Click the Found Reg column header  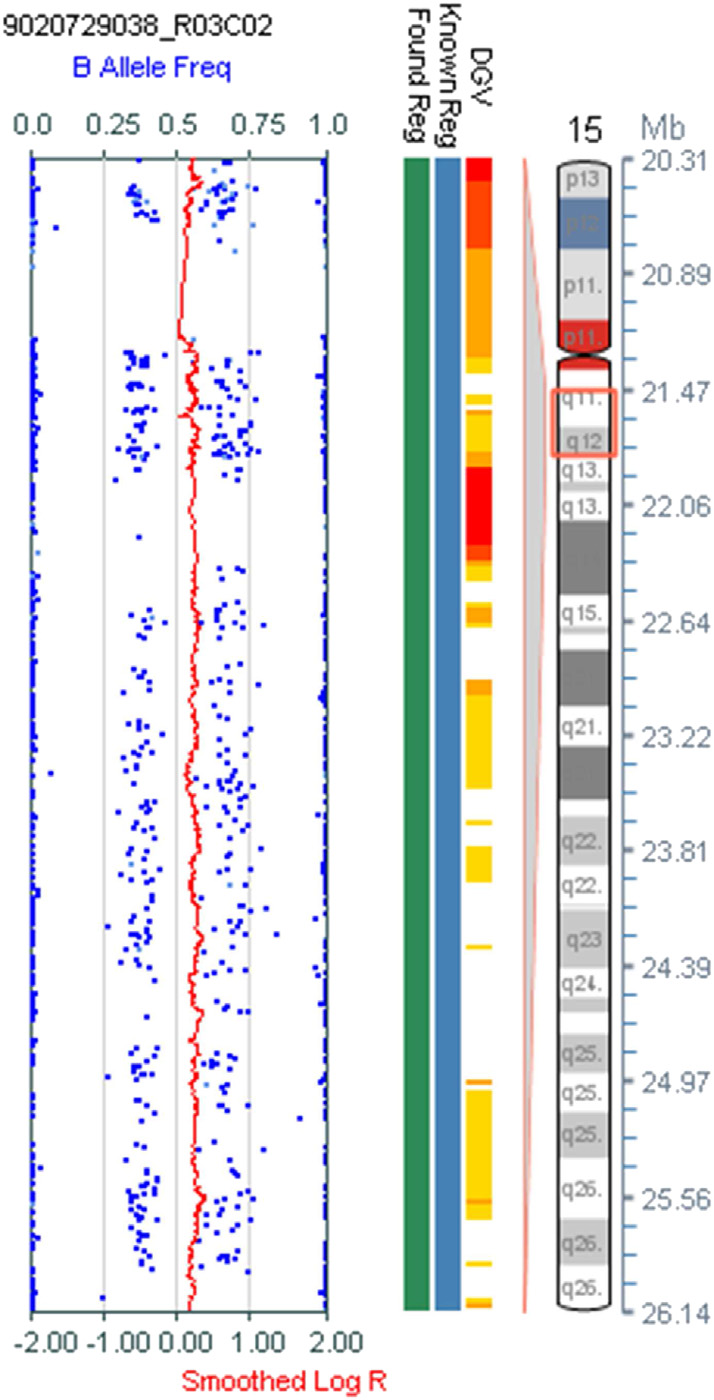[417, 70]
